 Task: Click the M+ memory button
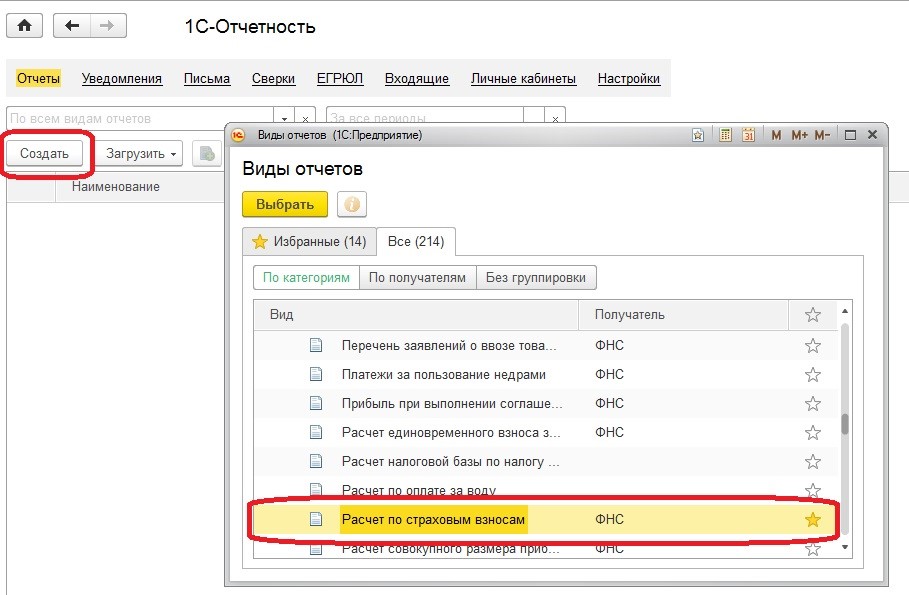click(799, 135)
